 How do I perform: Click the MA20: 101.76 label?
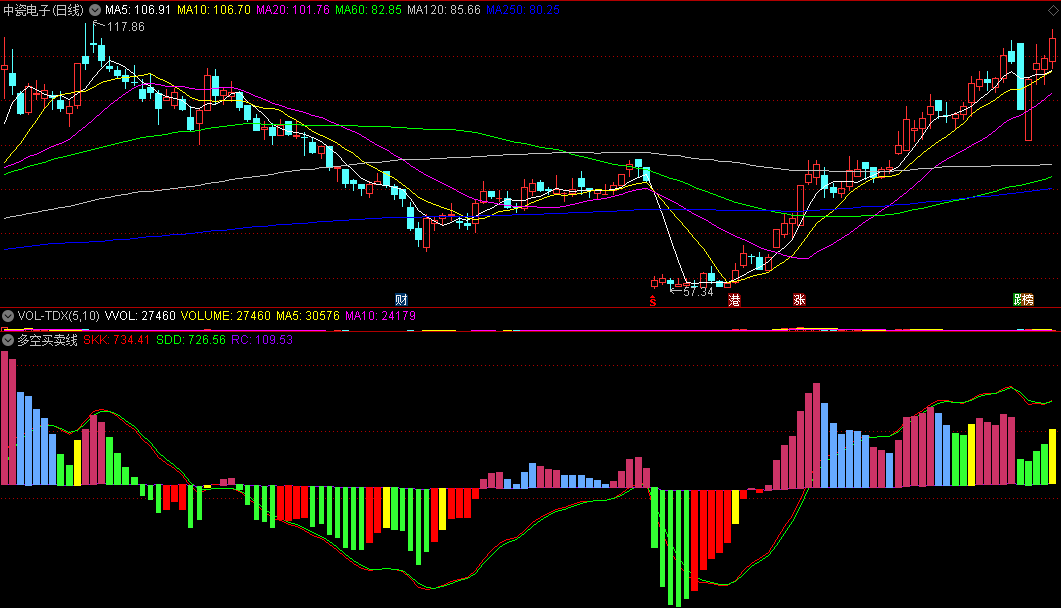293,10
